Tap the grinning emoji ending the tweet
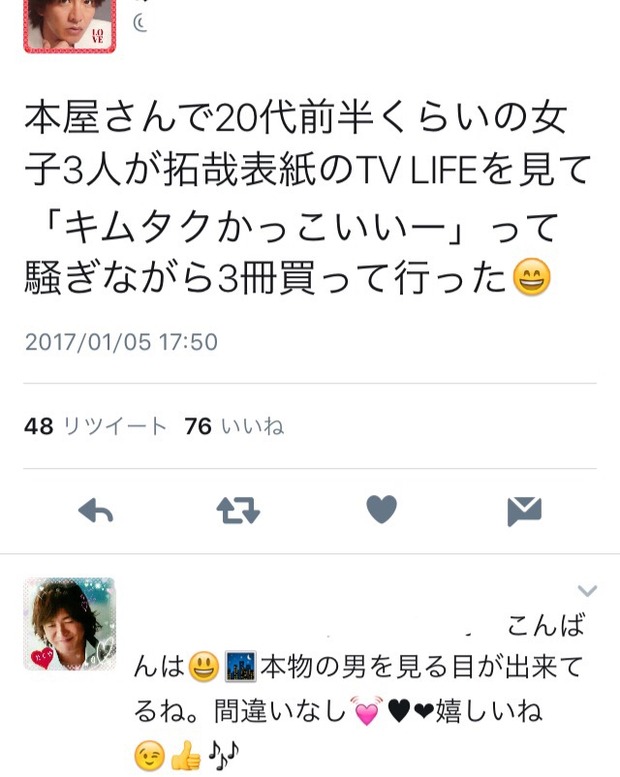The image size is (620, 777). click(x=531, y=277)
